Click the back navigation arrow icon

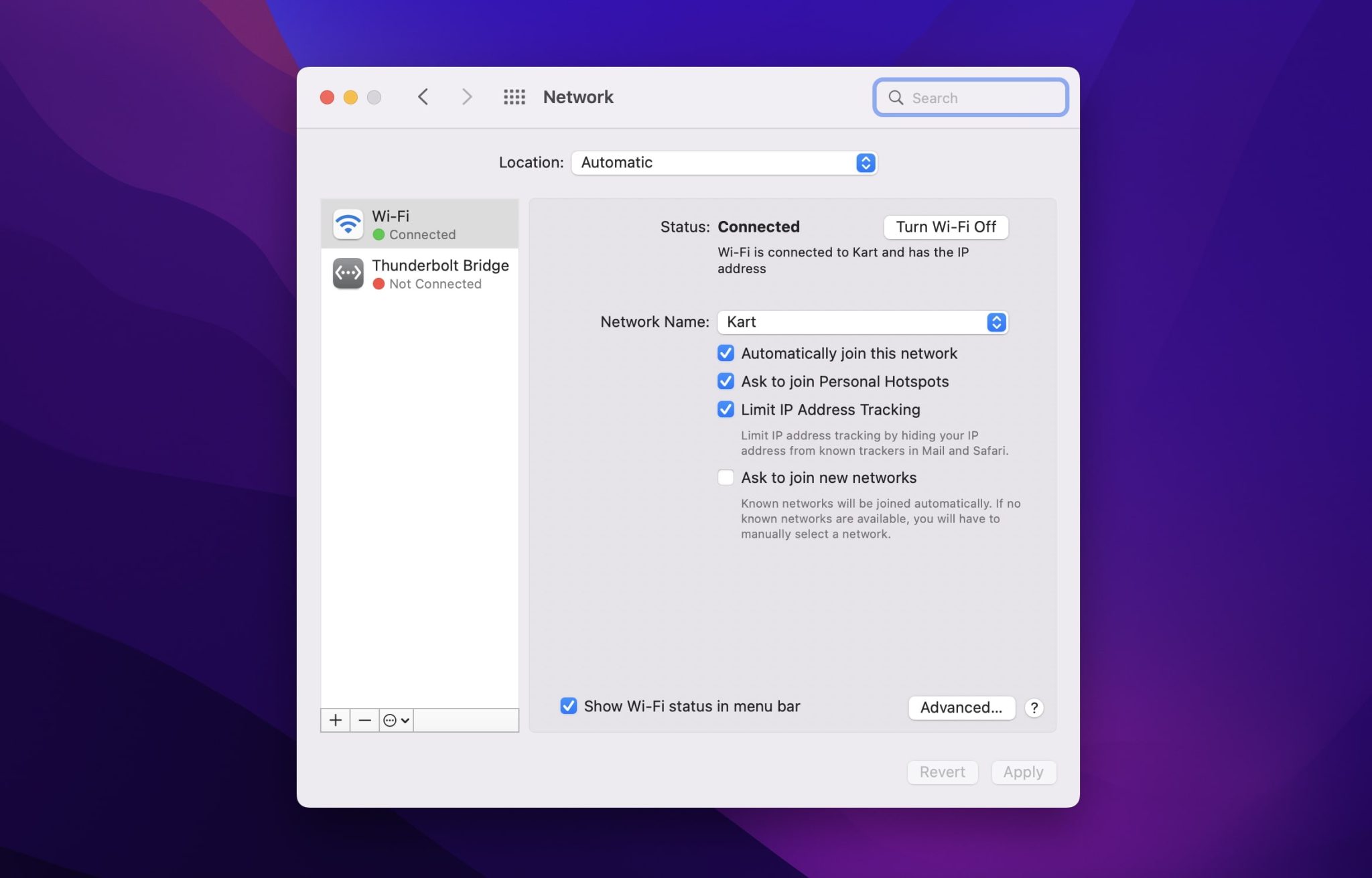422,97
